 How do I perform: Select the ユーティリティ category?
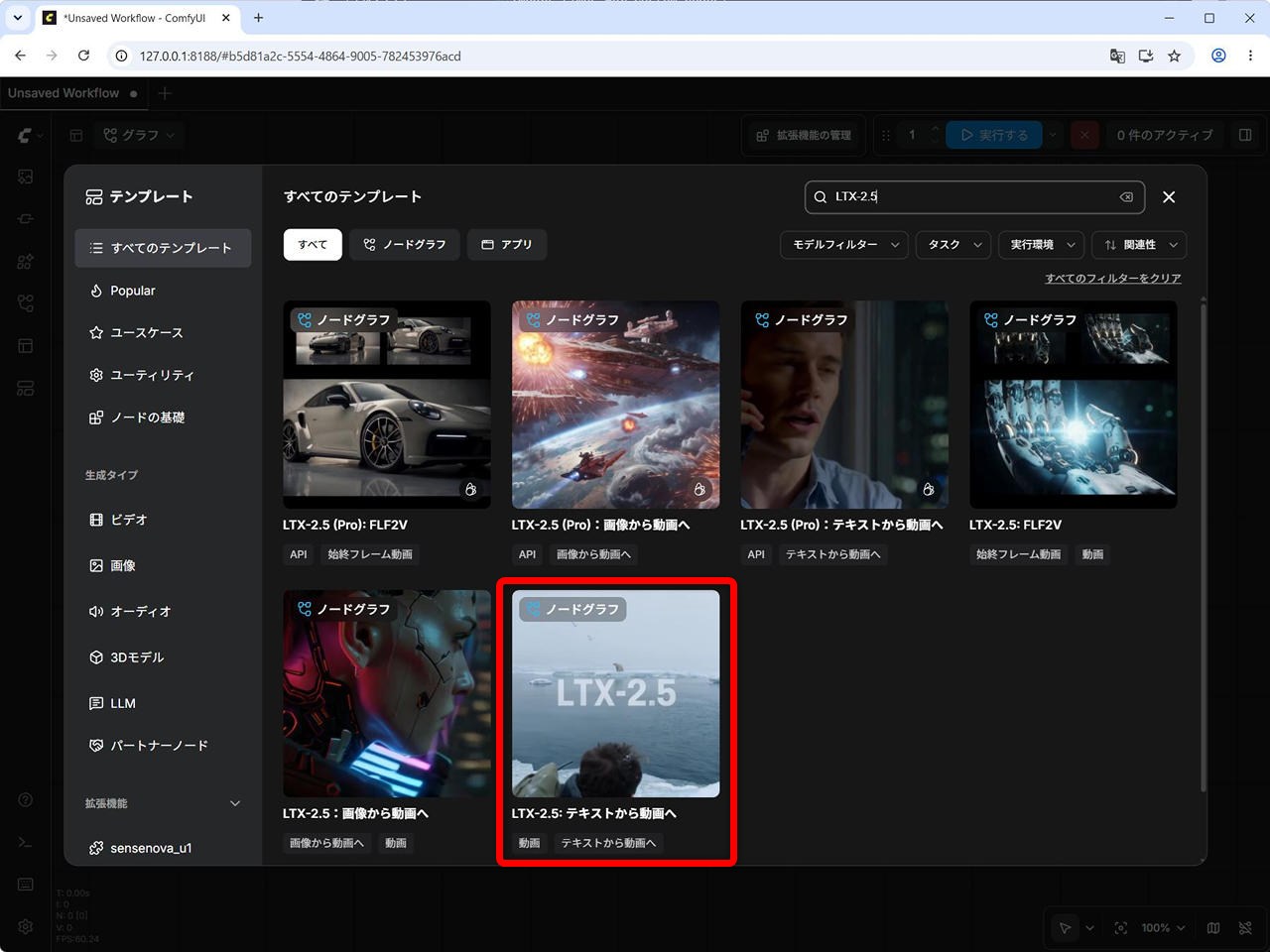(163, 375)
